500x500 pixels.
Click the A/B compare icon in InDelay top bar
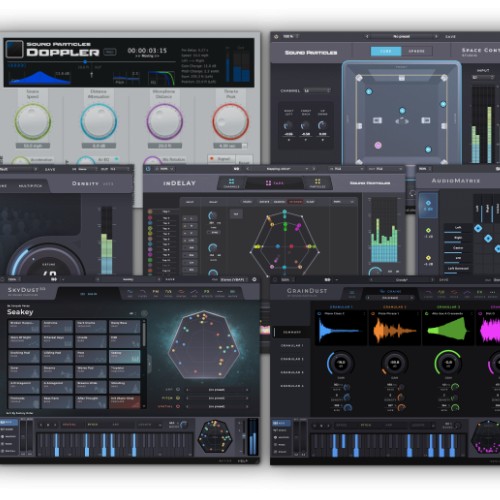click(236, 169)
